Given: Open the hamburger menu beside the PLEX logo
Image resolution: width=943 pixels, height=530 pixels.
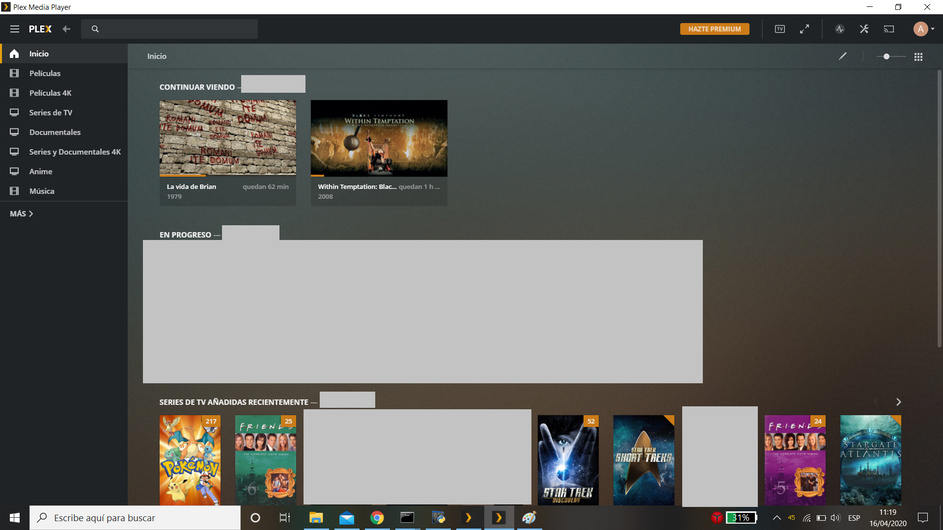Looking at the screenshot, I should (x=14, y=29).
